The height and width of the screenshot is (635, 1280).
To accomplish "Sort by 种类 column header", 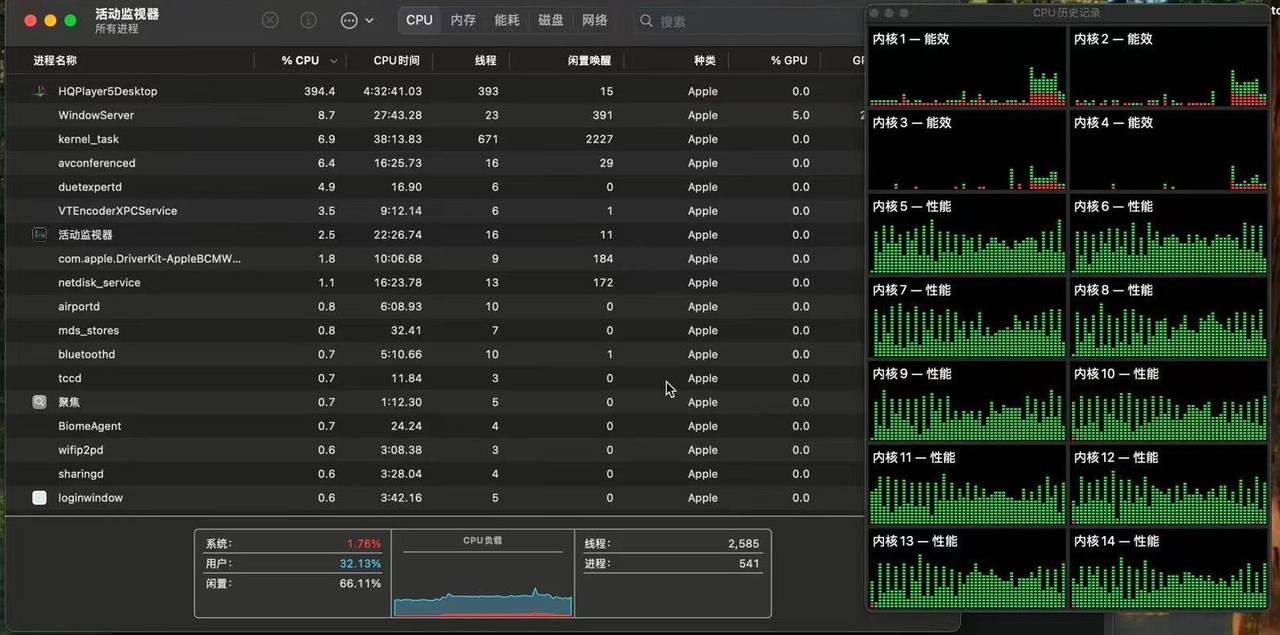I will click(705, 61).
